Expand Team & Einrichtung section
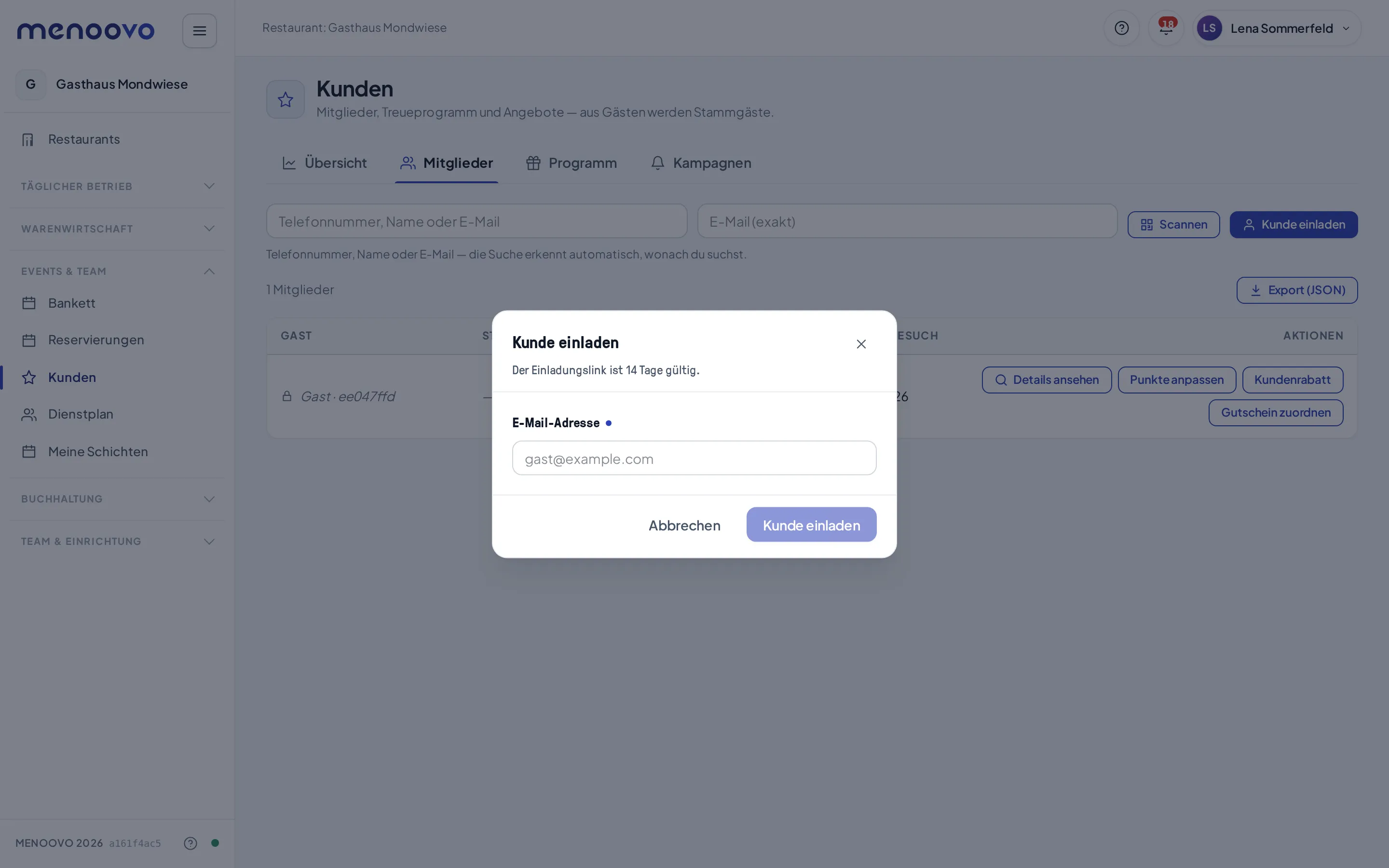This screenshot has width=1389, height=868. tap(117, 542)
